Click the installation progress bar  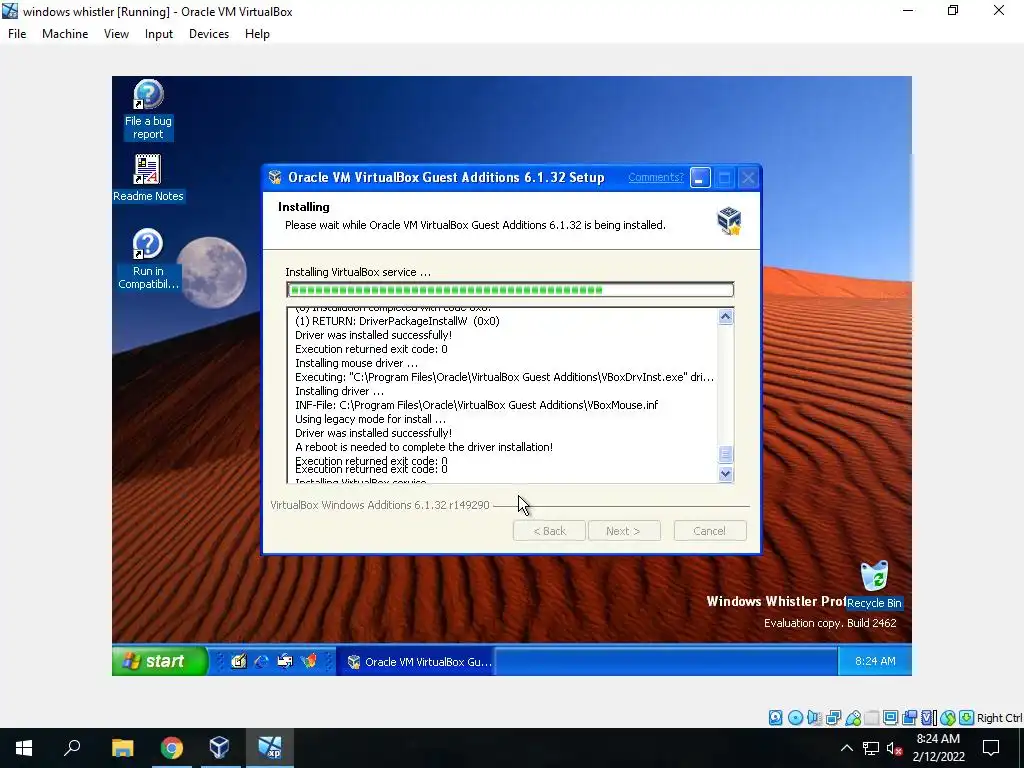(x=510, y=290)
